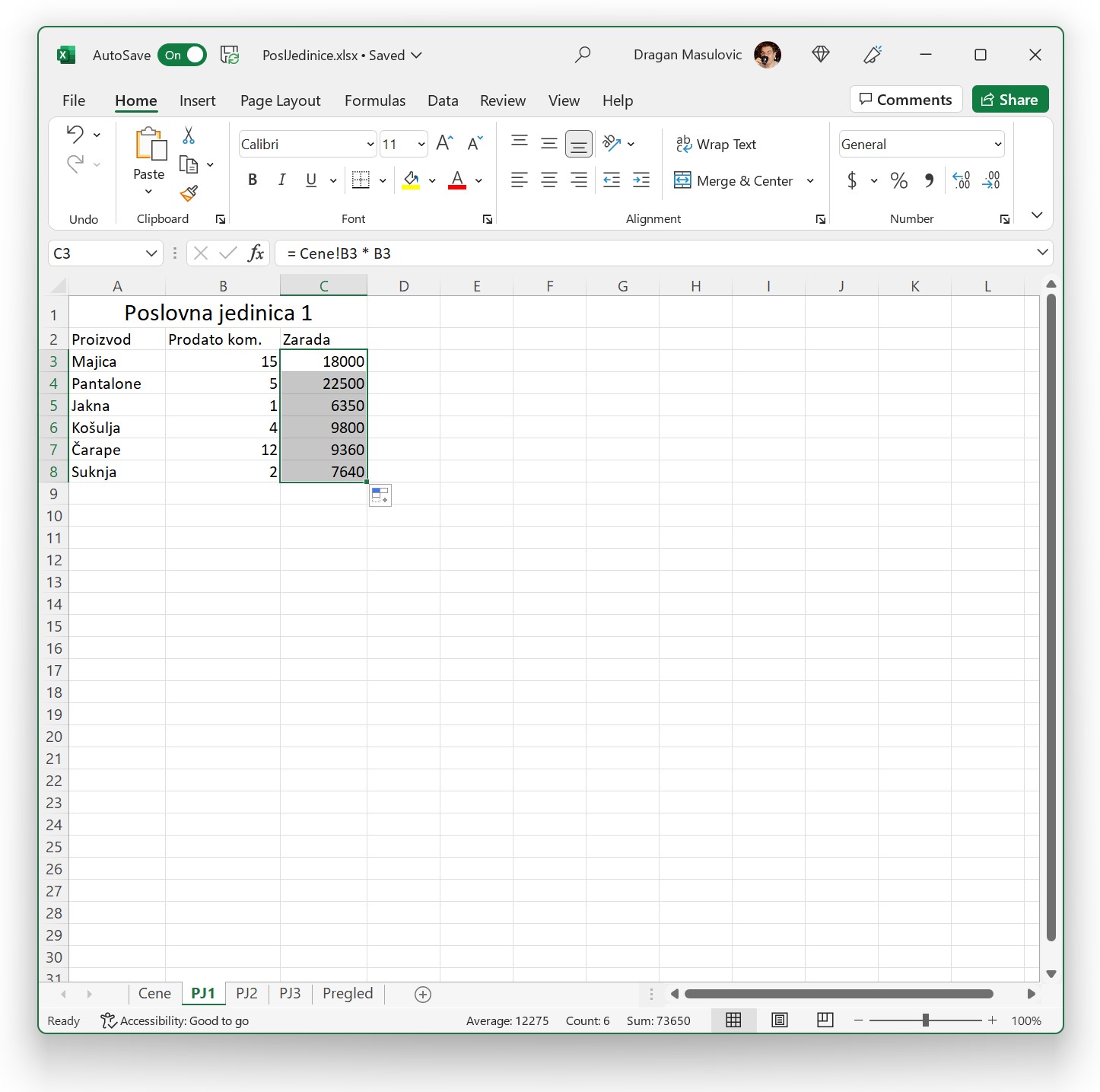Switch to the Page Layout tab
This screenshot has width=1100, height=1092.
coord(280,100)
